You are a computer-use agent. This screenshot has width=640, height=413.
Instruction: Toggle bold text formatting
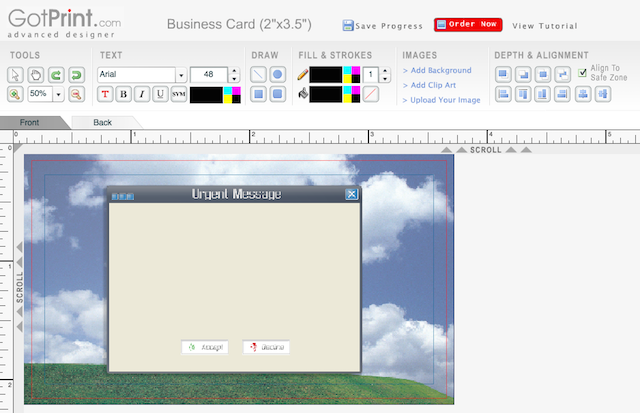(123, 94)
